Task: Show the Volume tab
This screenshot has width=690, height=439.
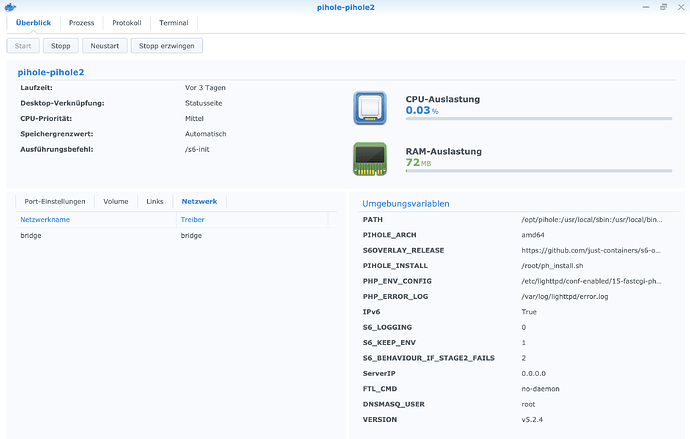Action: (116, 201)
